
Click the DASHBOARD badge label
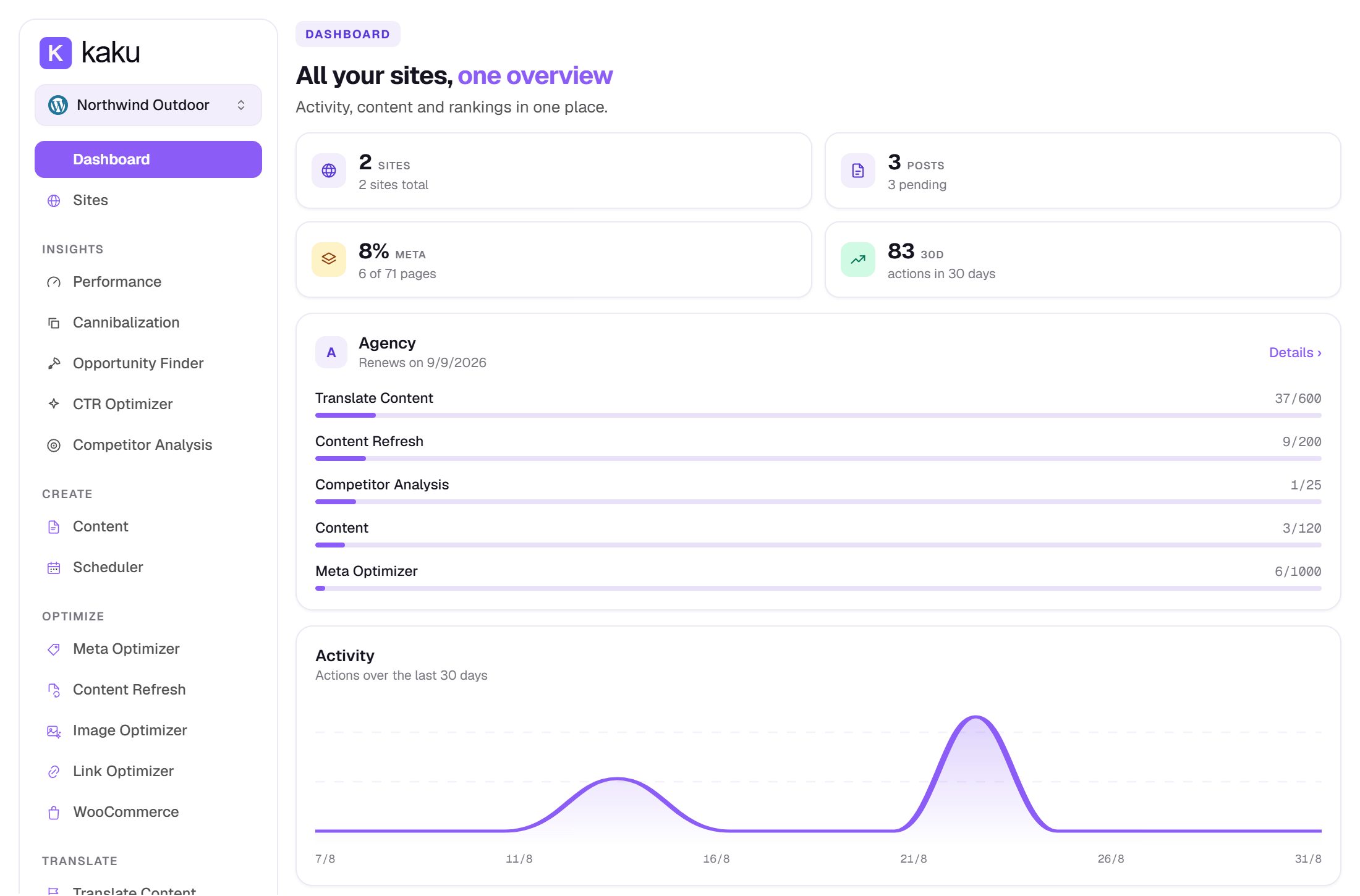point(348,34)
